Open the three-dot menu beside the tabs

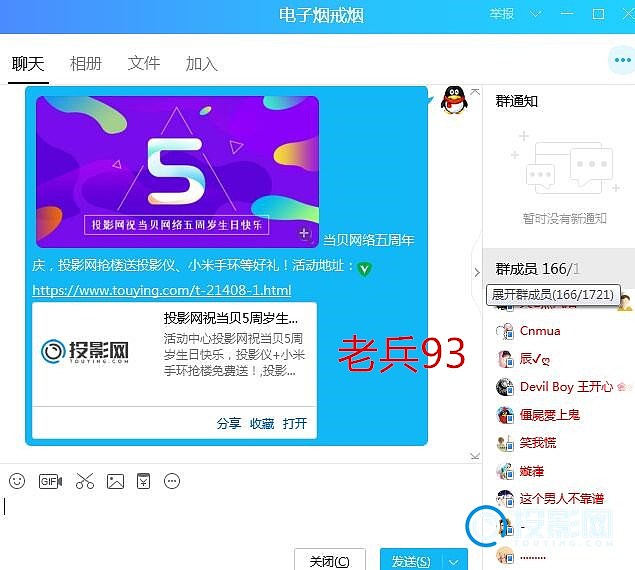pyautogui.click(x=622, y=60)
